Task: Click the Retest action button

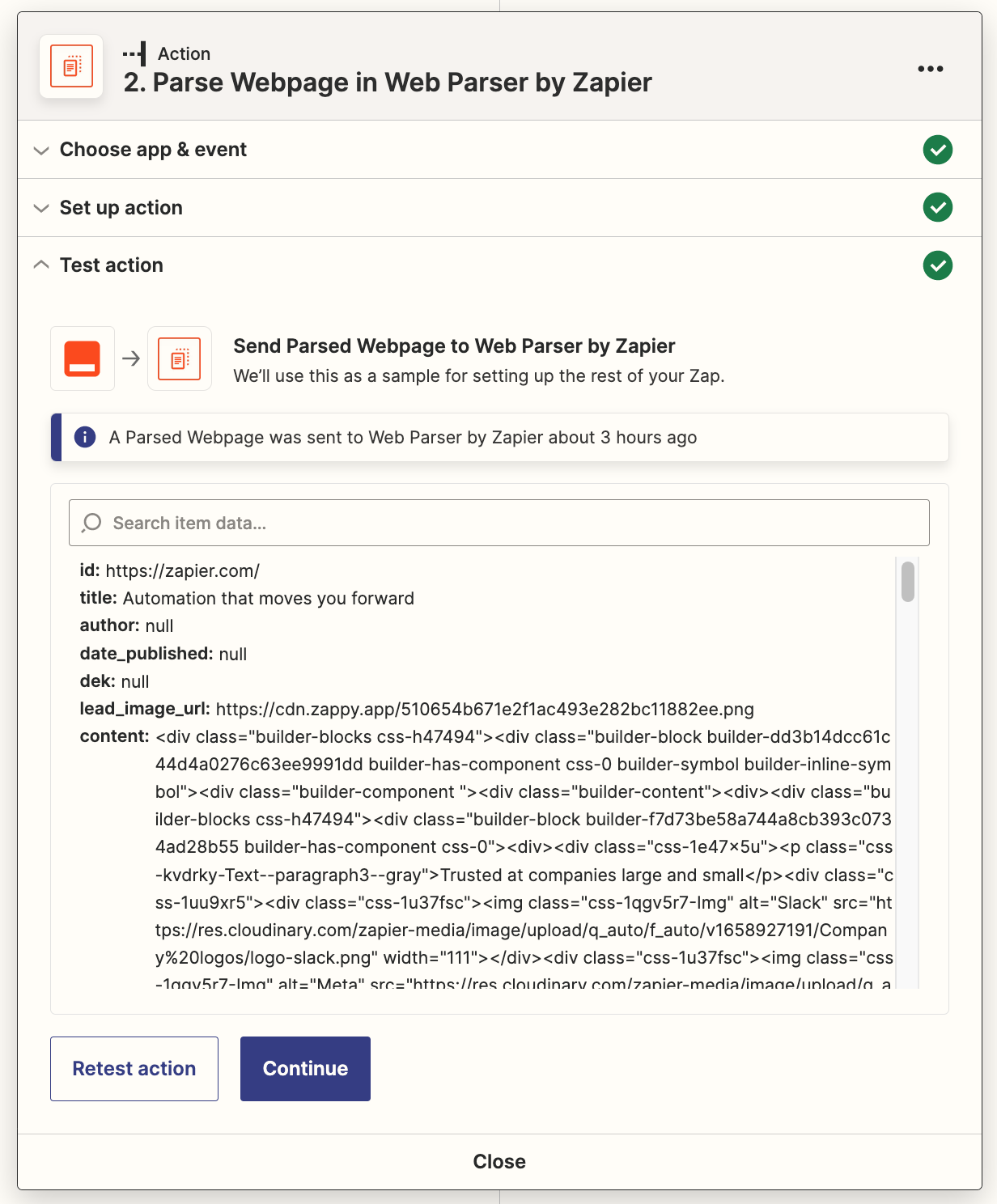Action: click(x=134, y=1068)
